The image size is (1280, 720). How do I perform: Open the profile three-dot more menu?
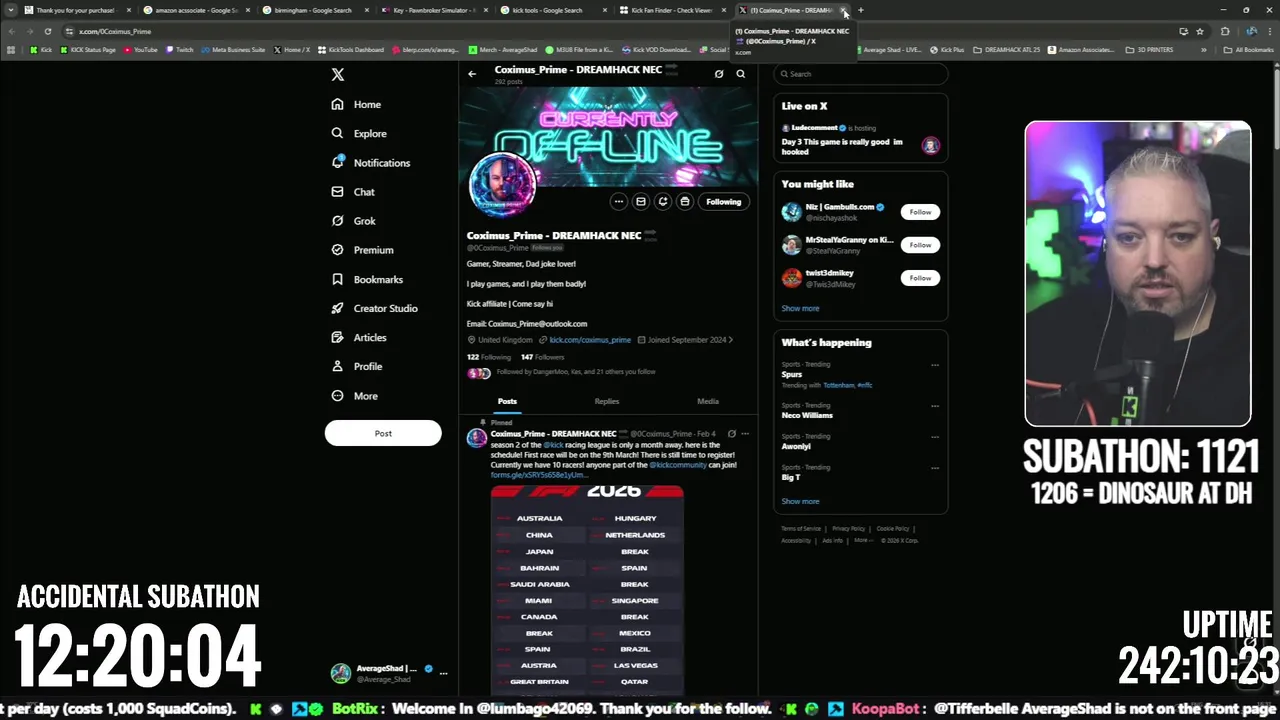[x=619, y=202]
